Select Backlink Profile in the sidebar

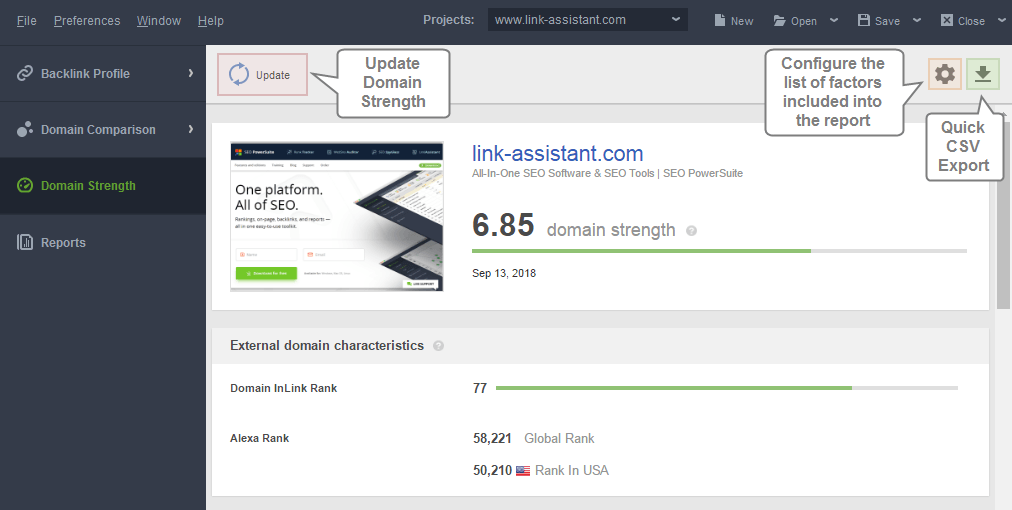coord(103,74)
